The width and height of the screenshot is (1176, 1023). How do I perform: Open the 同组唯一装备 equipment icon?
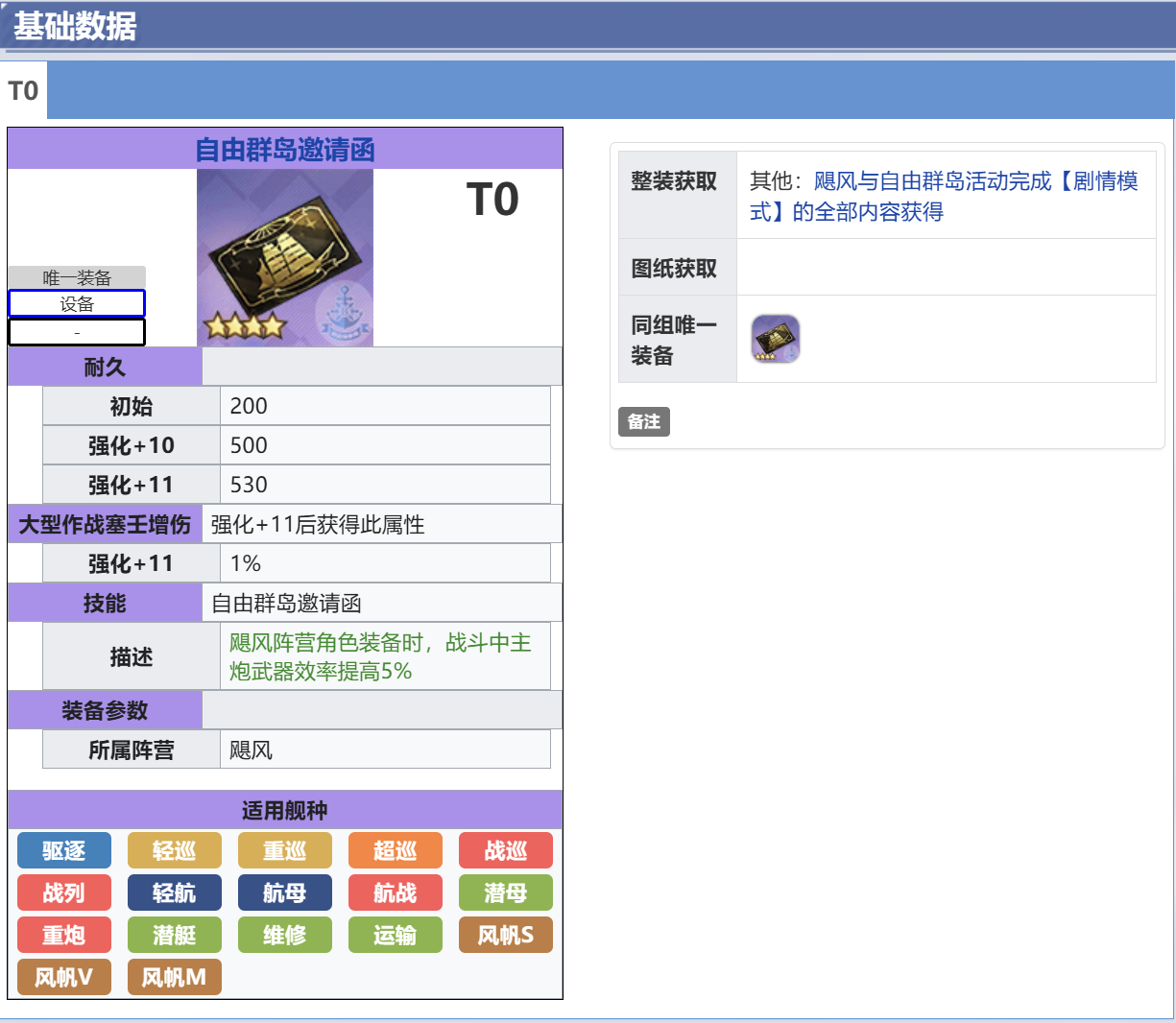[x=775, y=338]
